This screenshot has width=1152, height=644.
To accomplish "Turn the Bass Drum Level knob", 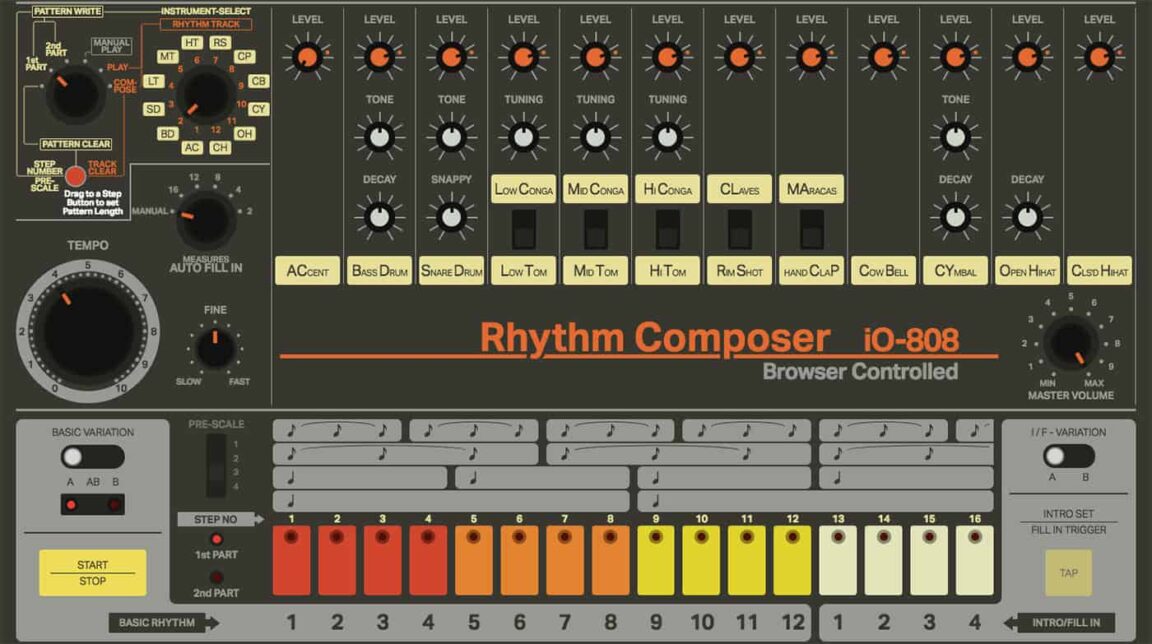I will (x=378, y=57).
